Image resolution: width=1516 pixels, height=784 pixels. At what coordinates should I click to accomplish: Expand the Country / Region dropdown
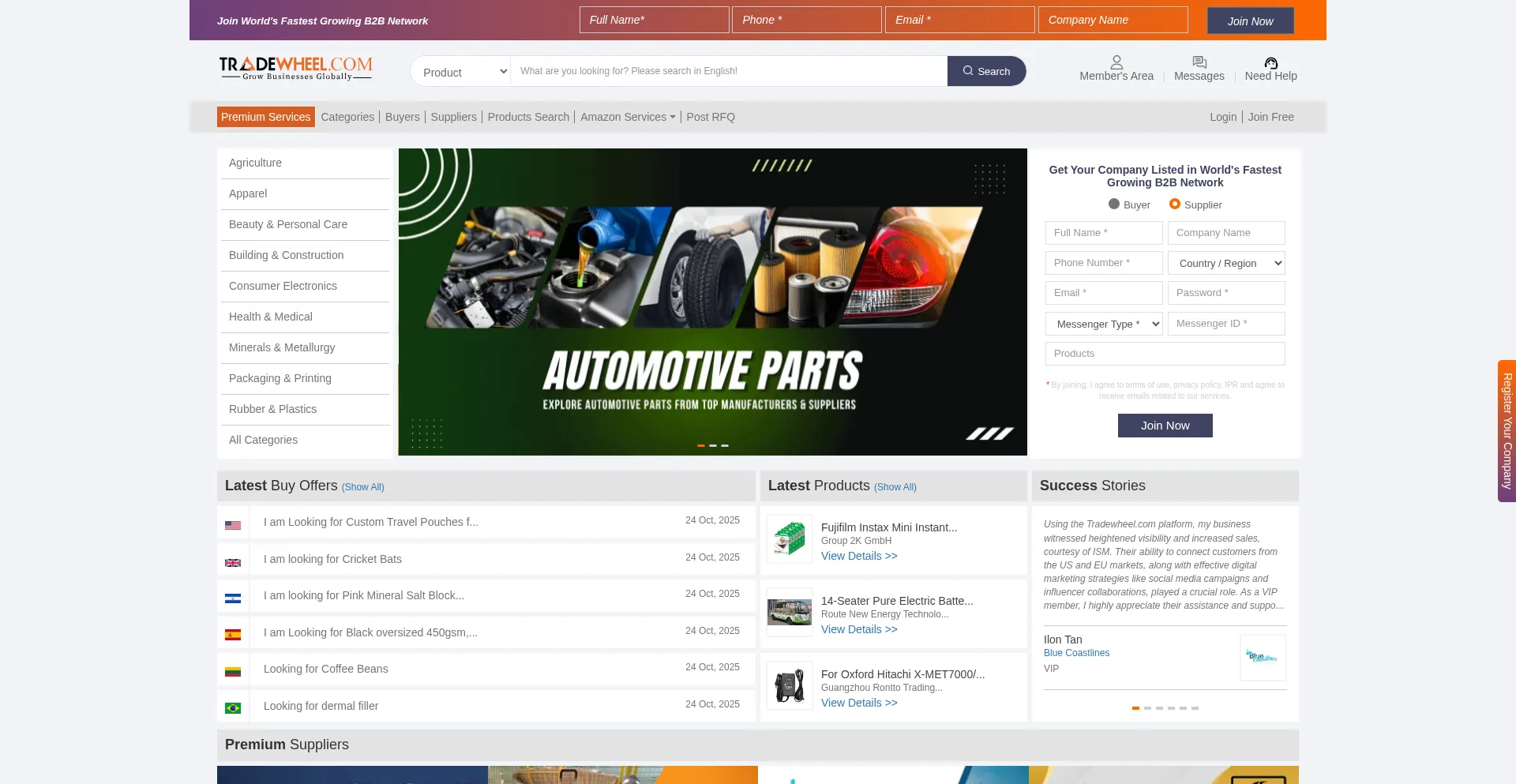(1226, 264)
